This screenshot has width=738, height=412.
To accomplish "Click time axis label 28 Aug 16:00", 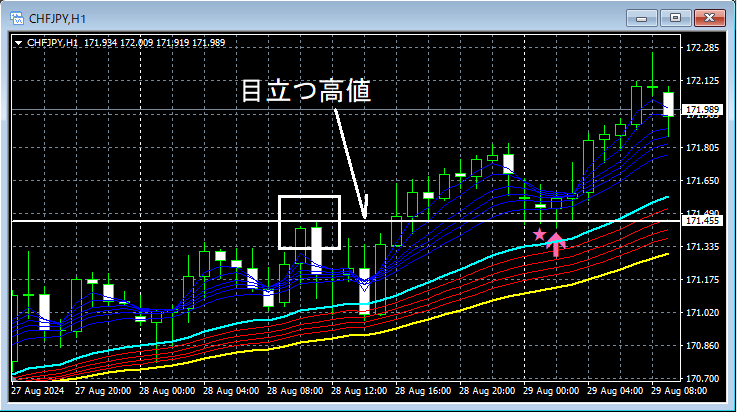I will 423,391.
